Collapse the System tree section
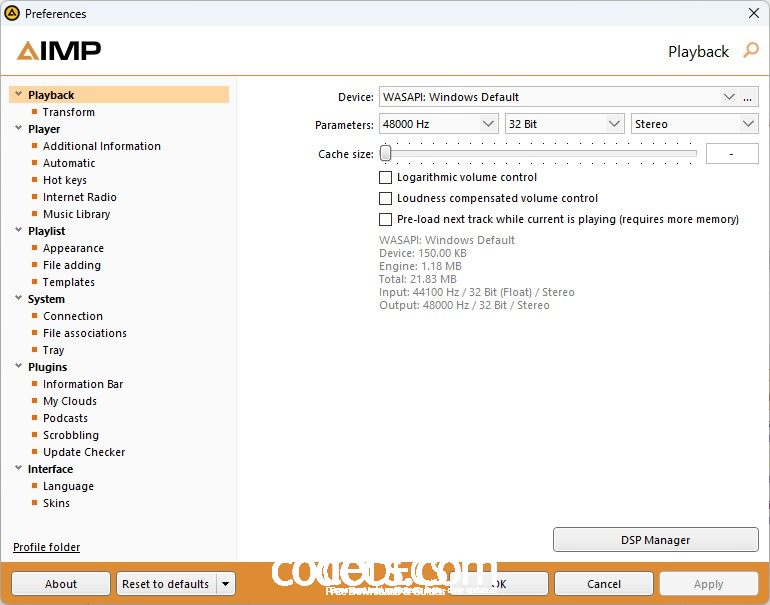770x605 pixels. tap(19, 298)
